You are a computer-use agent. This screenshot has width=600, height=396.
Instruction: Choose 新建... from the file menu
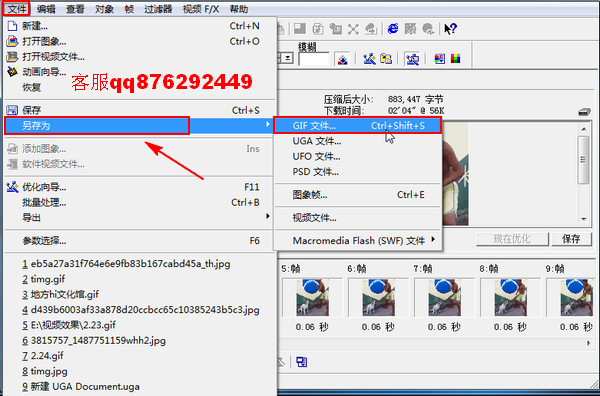(139, 26)
